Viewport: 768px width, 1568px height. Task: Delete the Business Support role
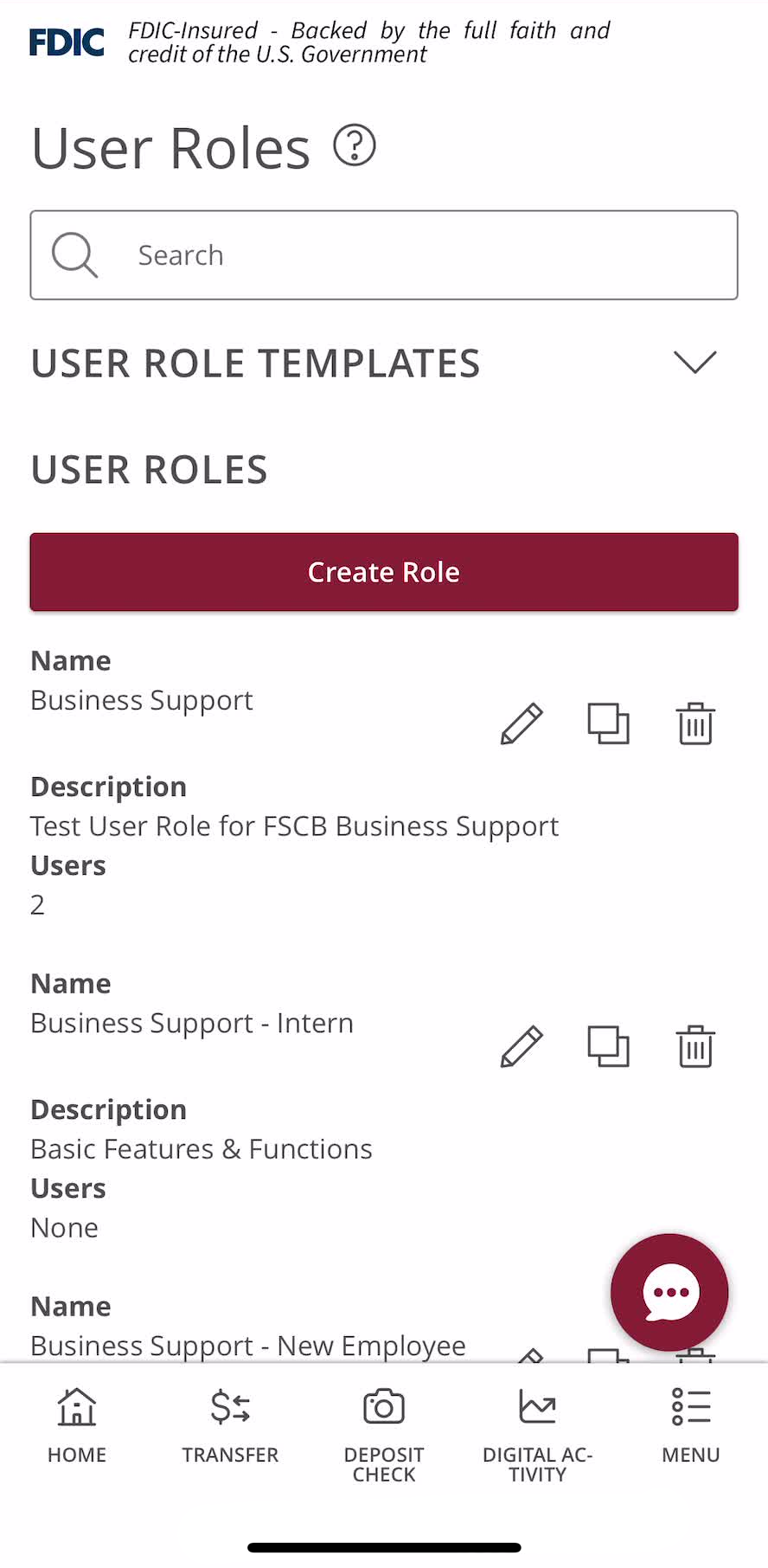[695, 723]
